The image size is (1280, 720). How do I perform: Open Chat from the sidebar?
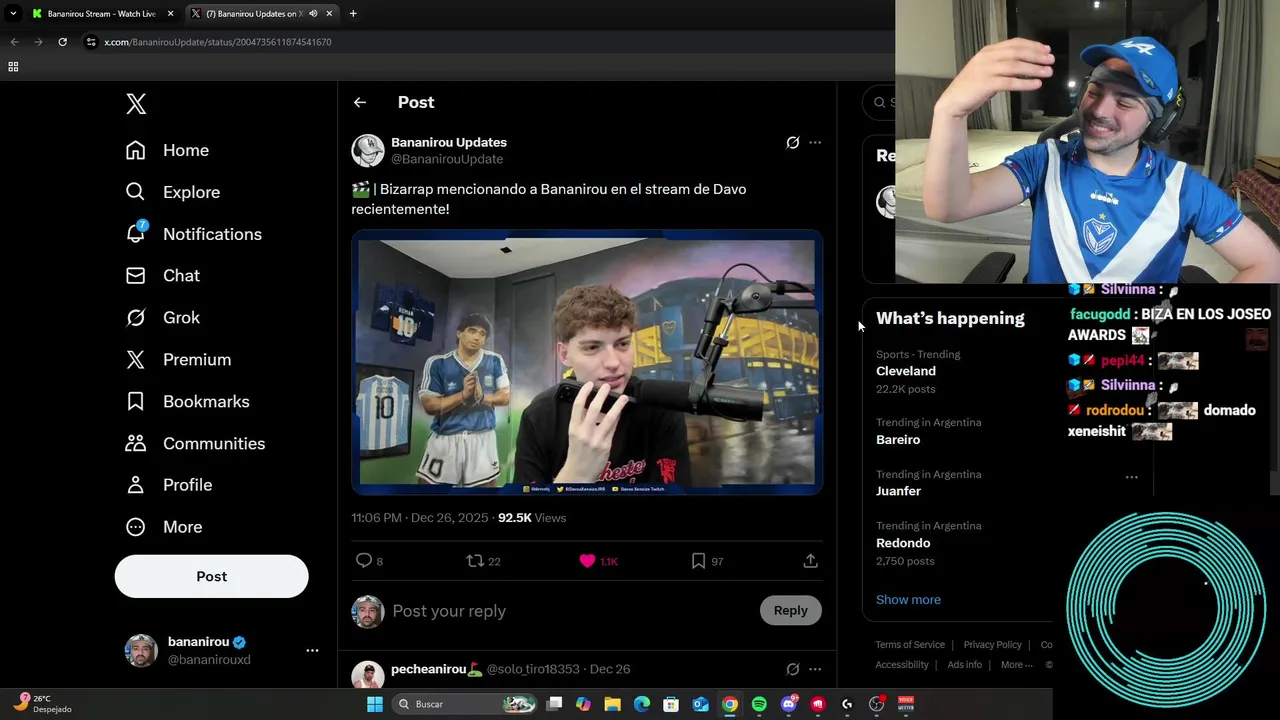point(162,276)
